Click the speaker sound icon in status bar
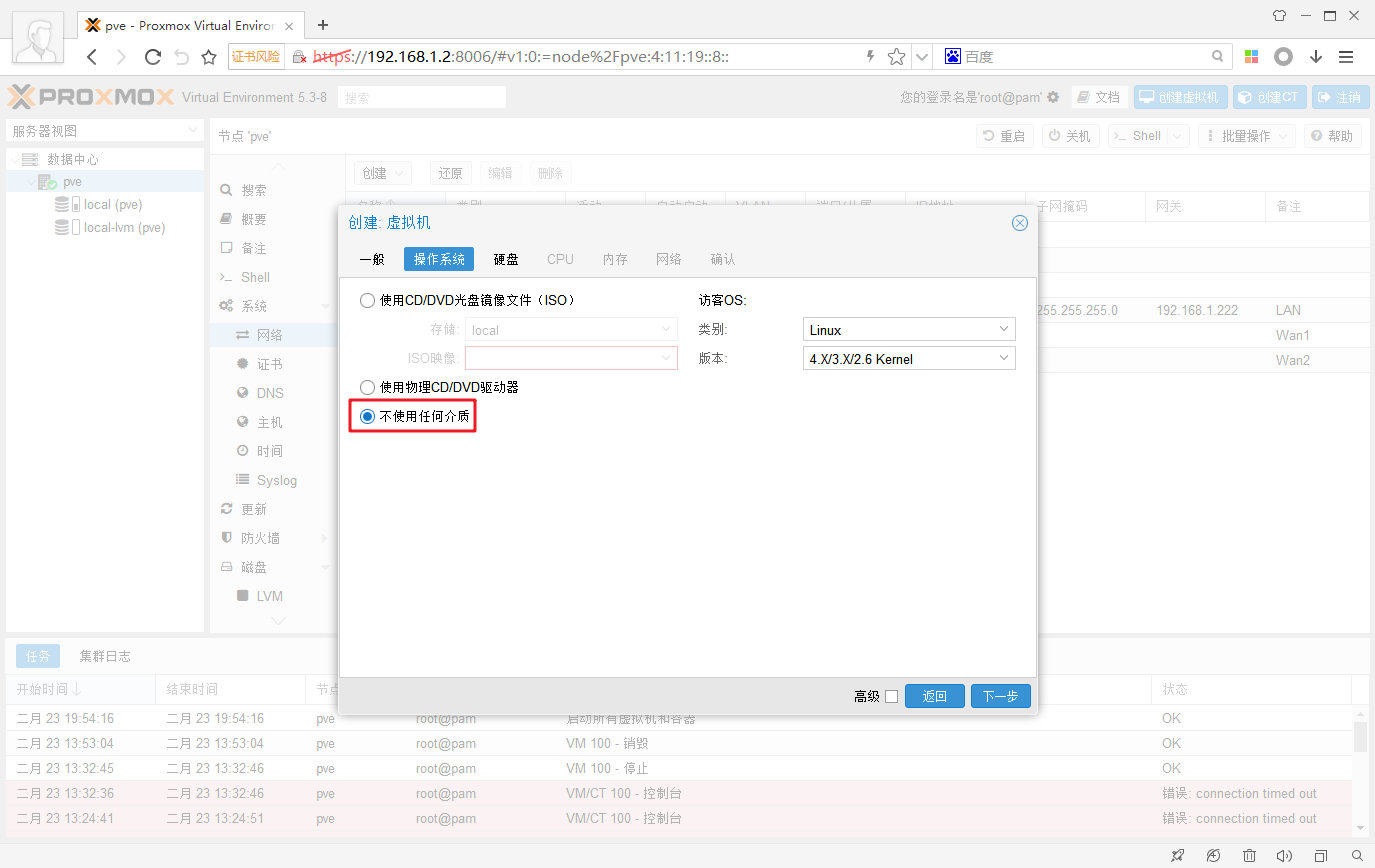Image resolution: width=1375 pixels, height=868 pixels. coord(1285,856)
